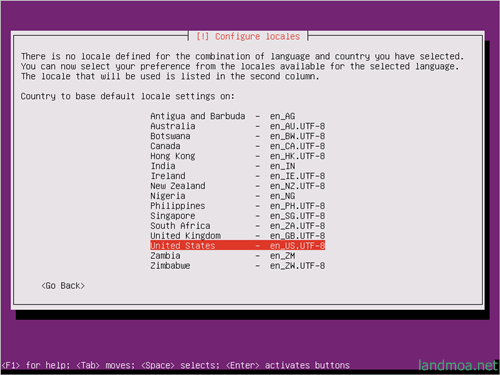Open the landmoa.net watermark link
Screen dimensions: 500x375
(x=458, y=365)
